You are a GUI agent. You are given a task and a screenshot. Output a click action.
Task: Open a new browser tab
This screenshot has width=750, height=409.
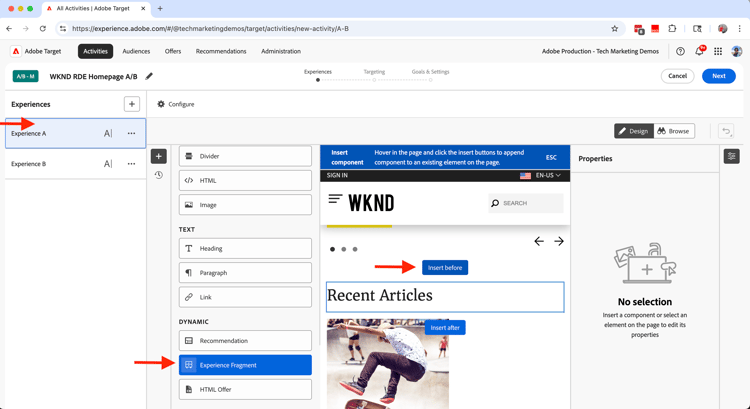point(160,9)
